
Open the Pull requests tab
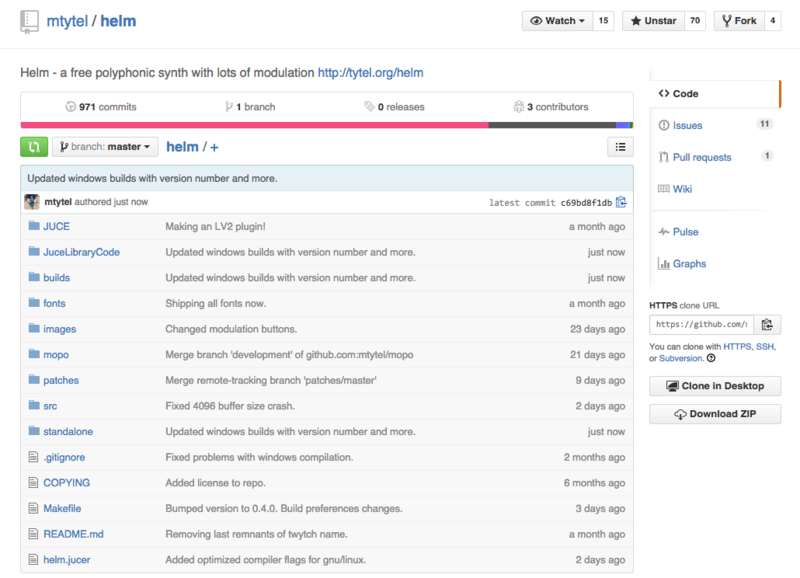pyautogui.click(x=701, y=157)
